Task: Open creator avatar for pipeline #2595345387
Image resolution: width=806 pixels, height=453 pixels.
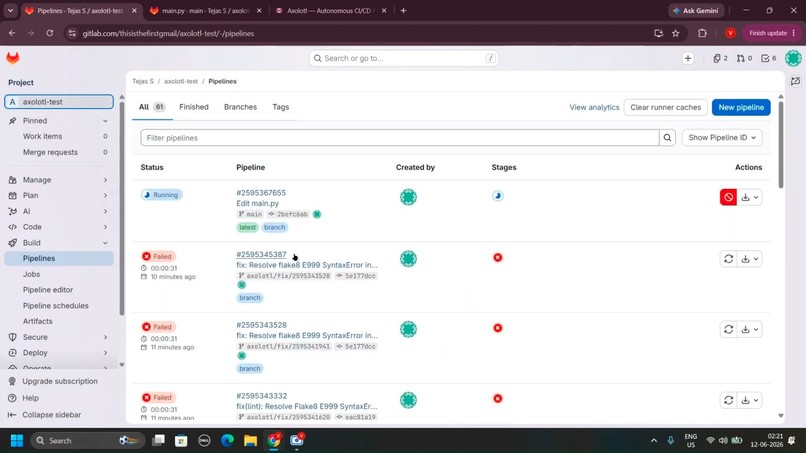Action: point(408,259)
